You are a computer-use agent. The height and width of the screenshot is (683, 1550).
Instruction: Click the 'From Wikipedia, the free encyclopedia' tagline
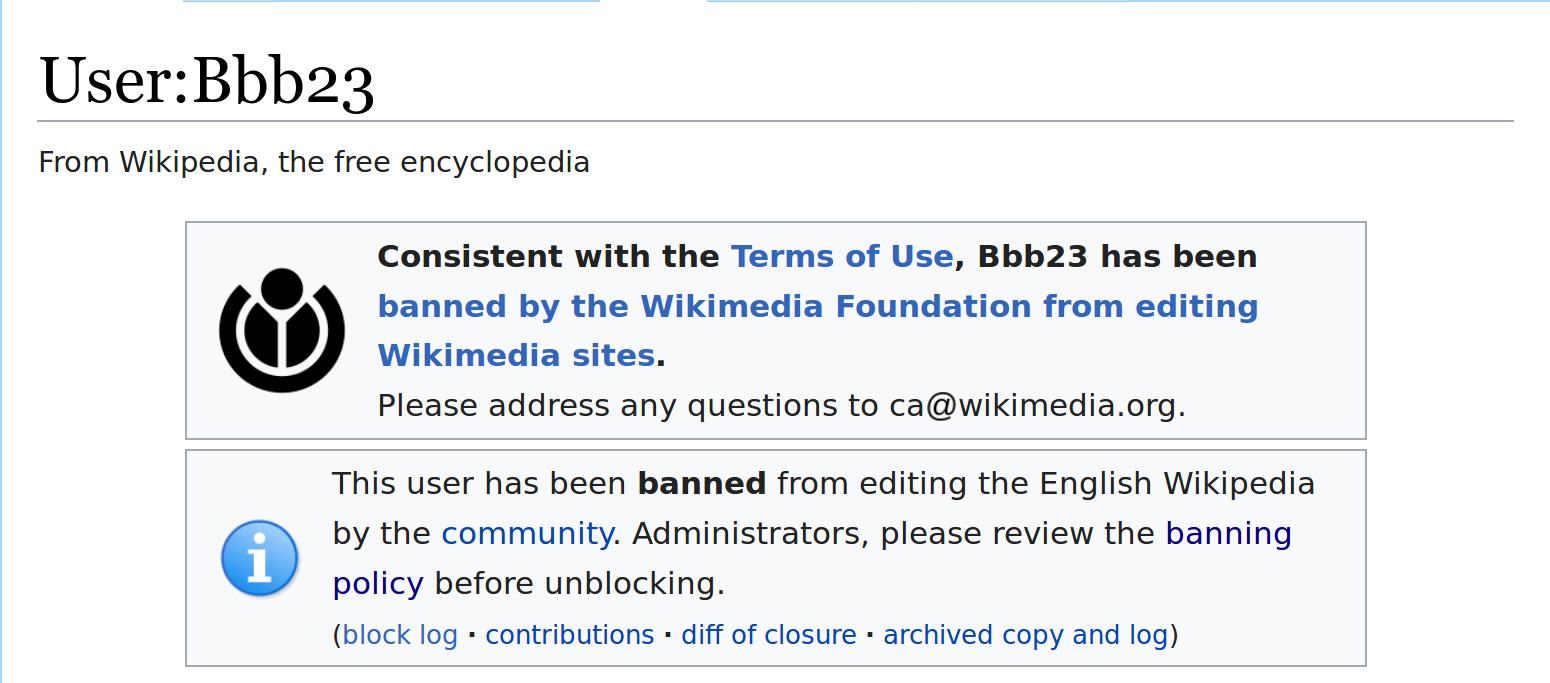[314, 162]
